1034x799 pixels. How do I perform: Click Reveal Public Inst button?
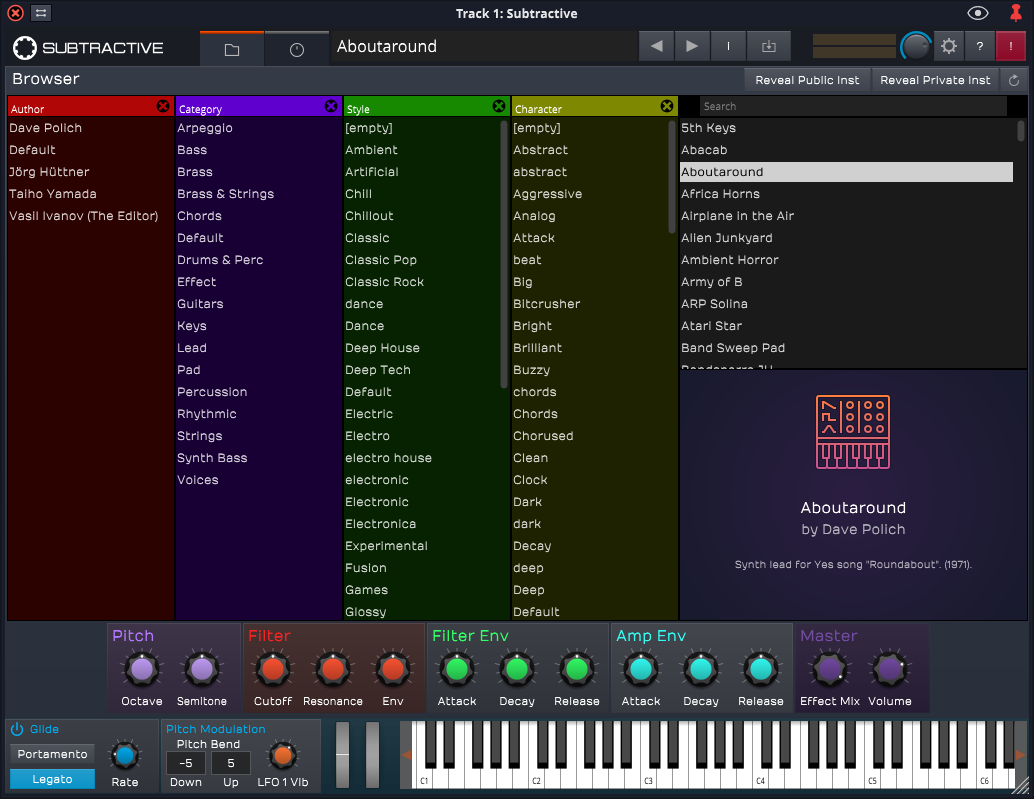[x=807, y=80]
